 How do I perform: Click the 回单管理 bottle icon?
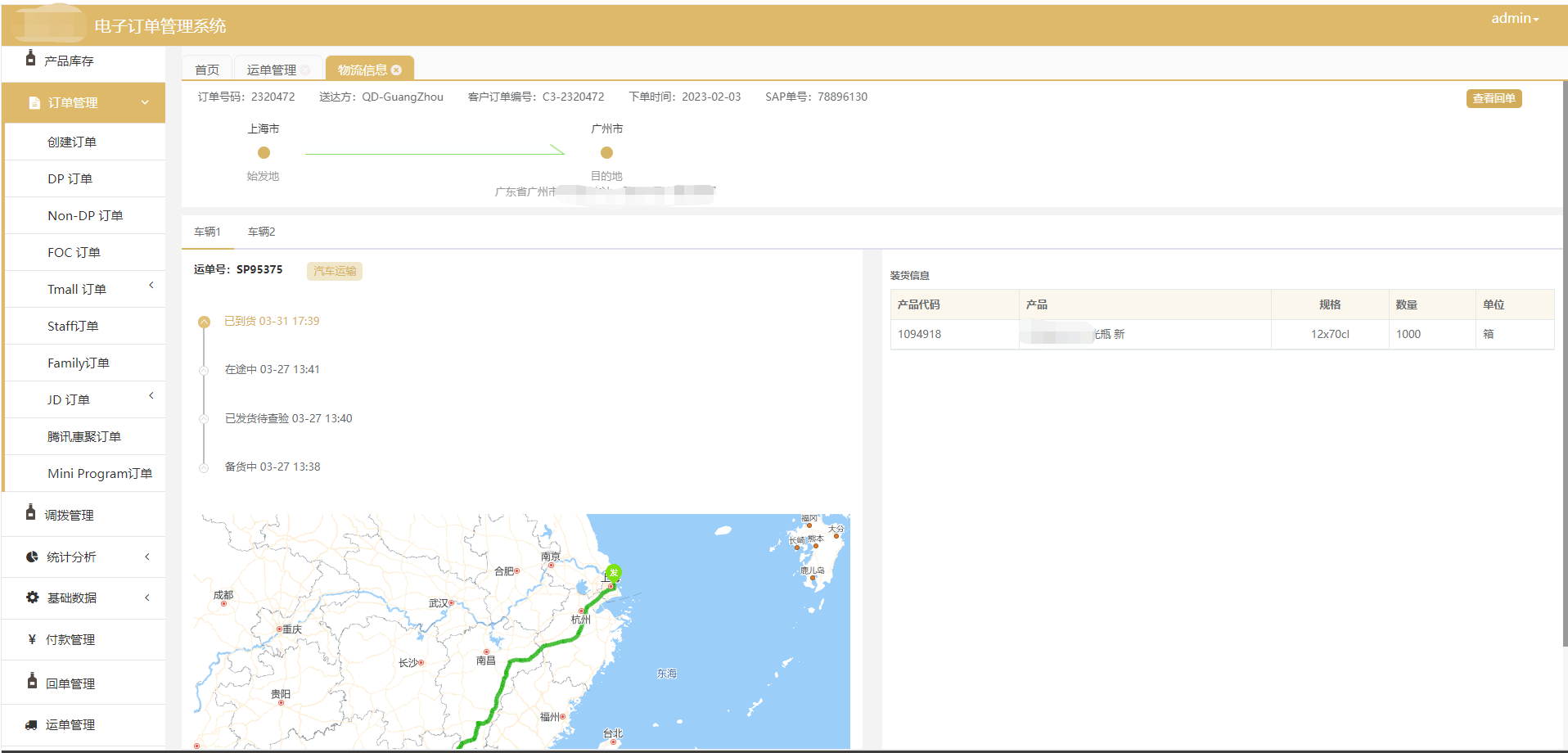pyautogui.click(x=32, y=681)
